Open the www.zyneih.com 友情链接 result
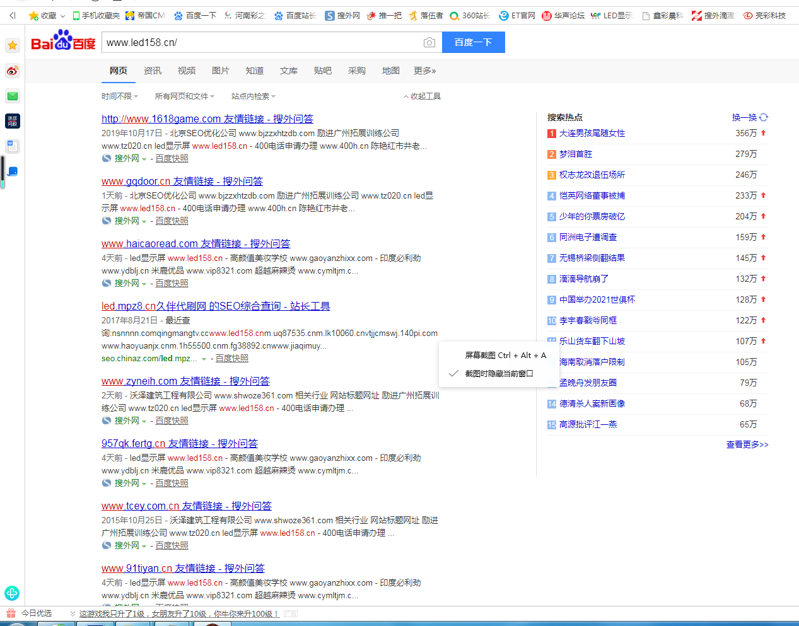The height and width of the screenshot is (626, 799). point(185,381)
